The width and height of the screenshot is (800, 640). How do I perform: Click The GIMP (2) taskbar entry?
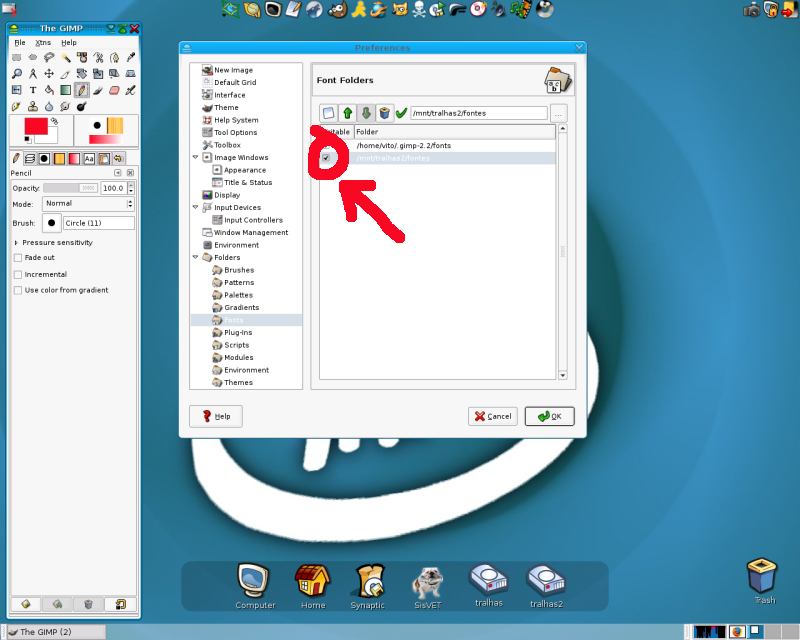click(x=55, y=632)
